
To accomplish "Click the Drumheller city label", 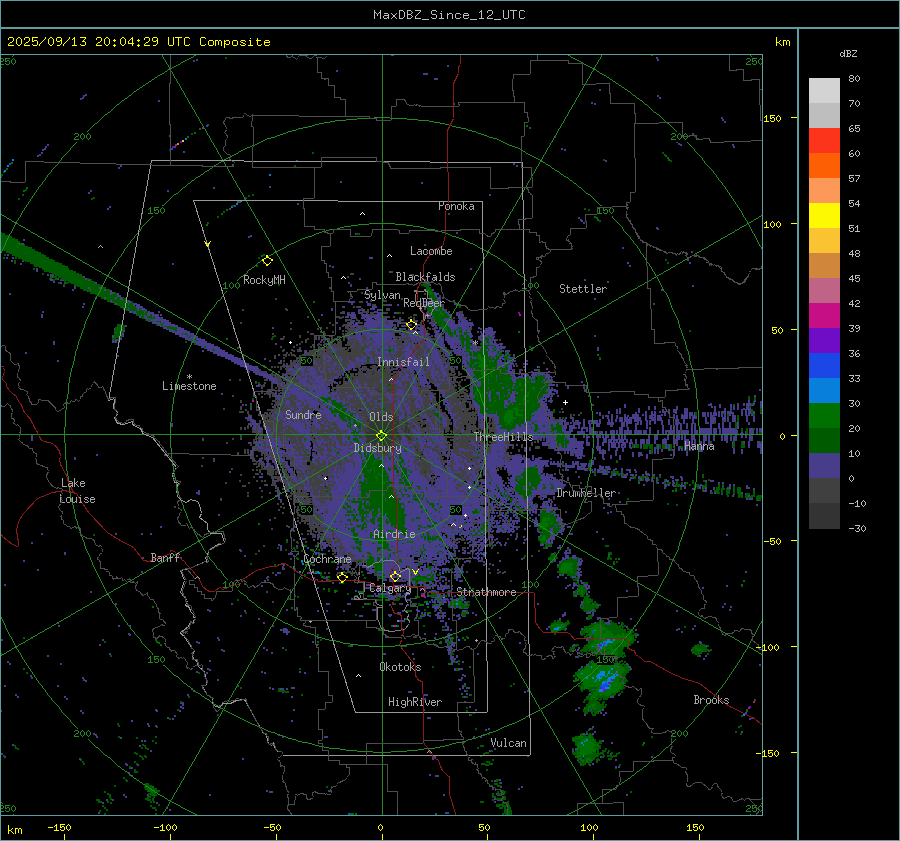I will point(586,493).
